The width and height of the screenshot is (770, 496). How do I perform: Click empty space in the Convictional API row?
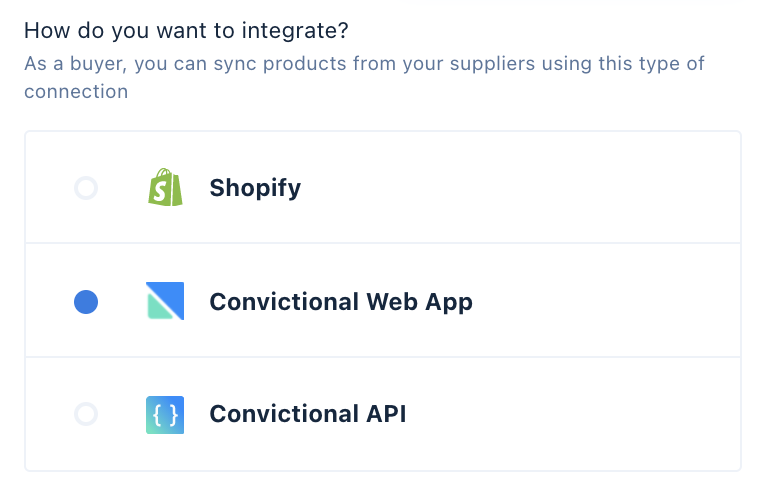(x=570, y=414)
